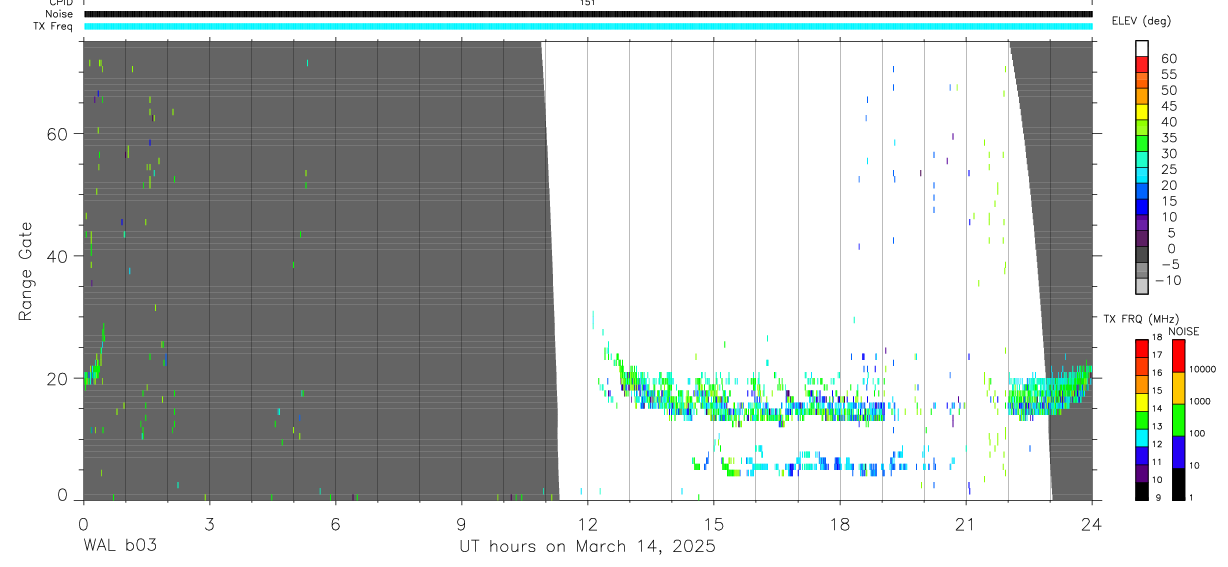Select the 'WAL b03' radar beam label
This screenshot has height=567, width=1228.
[119, 547]
